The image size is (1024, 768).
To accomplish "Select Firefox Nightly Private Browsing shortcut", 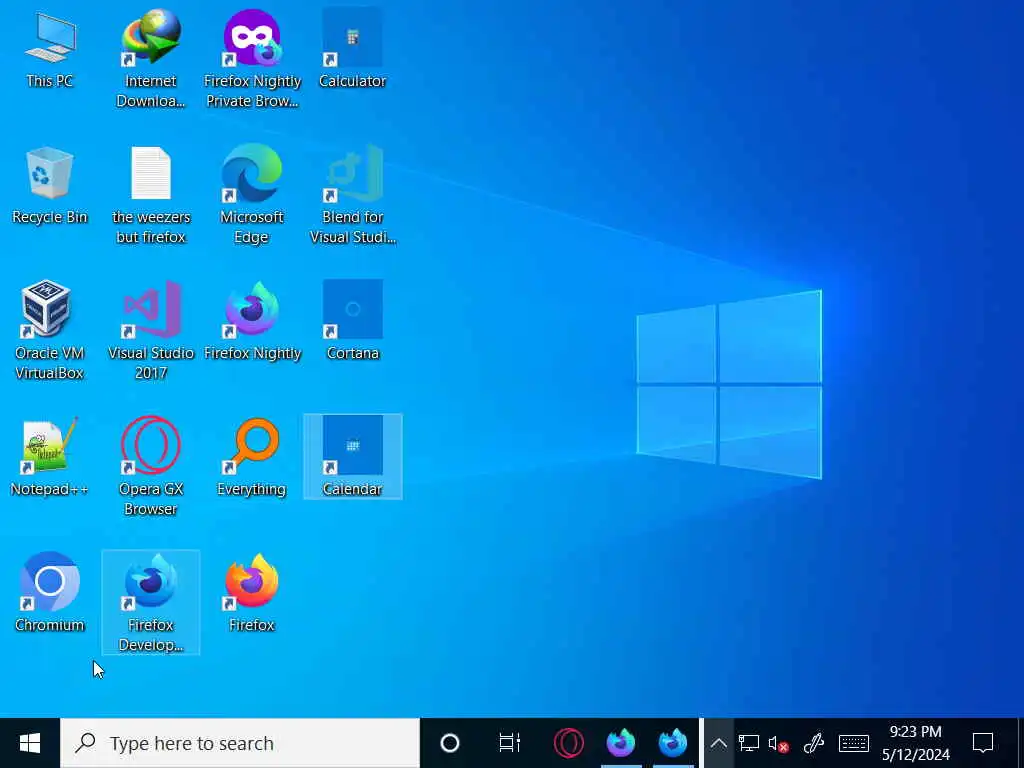I will pos(252,59).
